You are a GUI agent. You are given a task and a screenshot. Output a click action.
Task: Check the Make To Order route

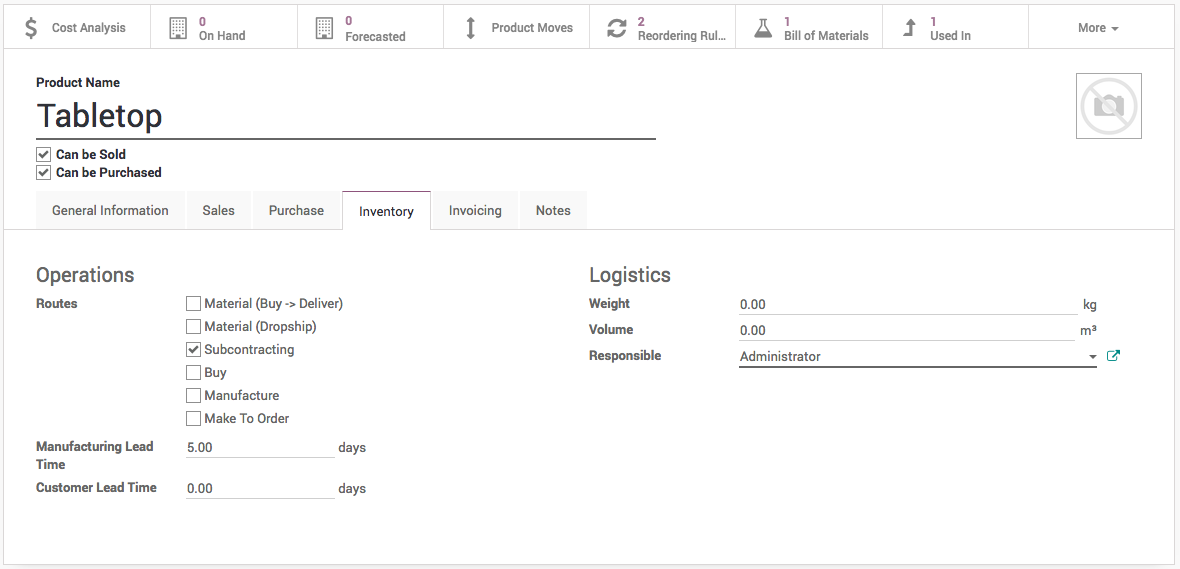point(194,419)
